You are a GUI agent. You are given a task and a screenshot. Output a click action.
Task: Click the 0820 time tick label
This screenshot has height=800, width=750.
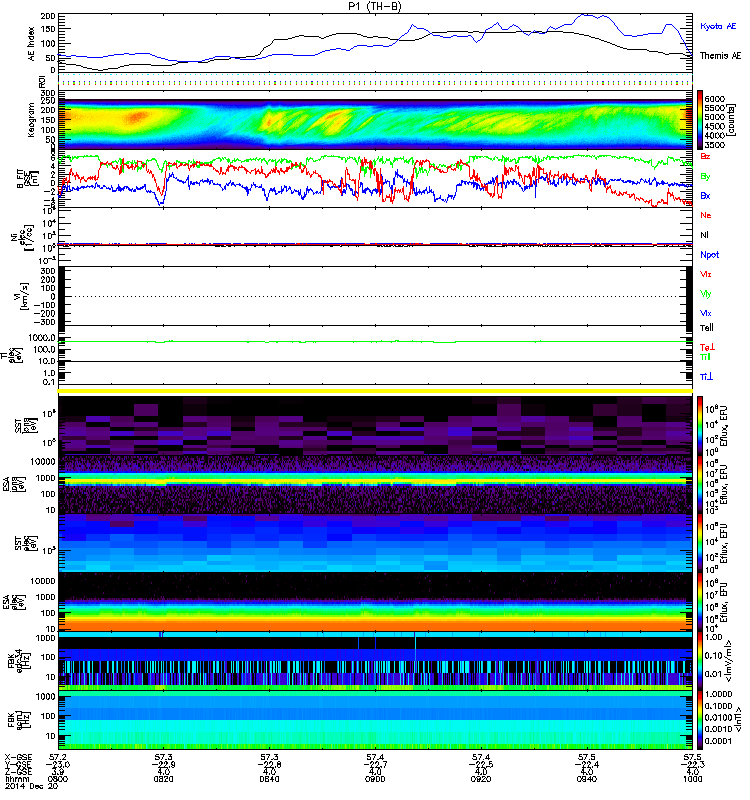[x=163, y=779]
